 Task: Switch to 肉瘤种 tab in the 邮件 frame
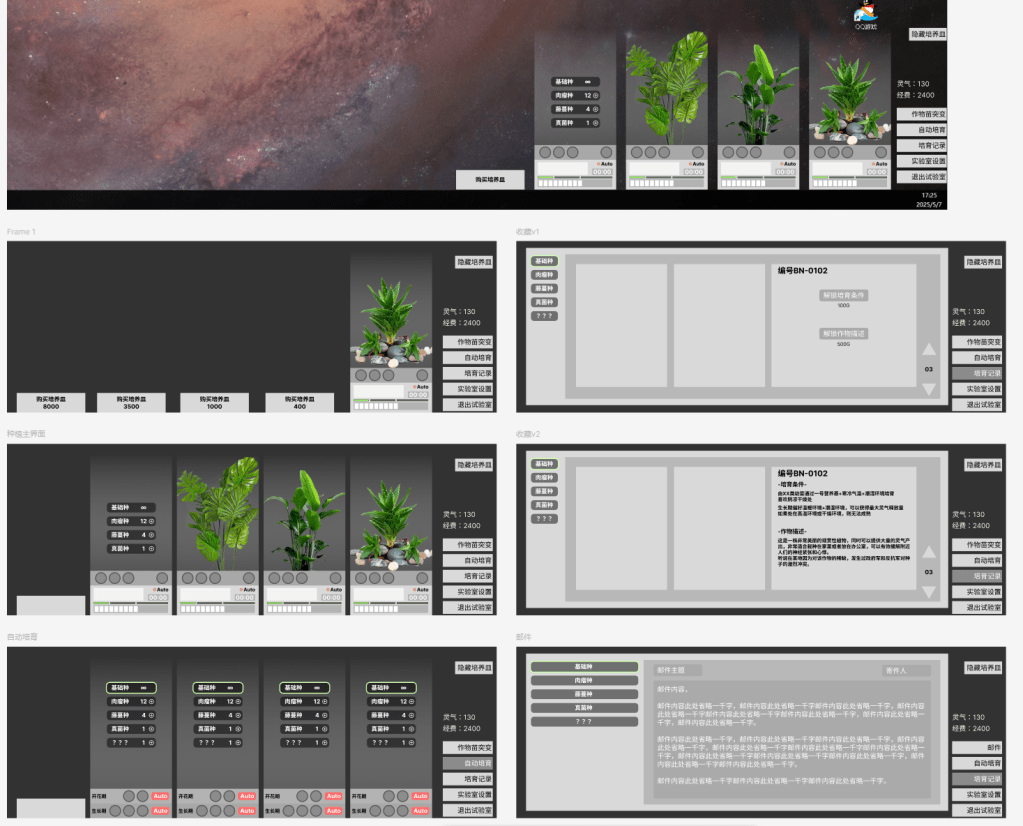tap(584, 680)
